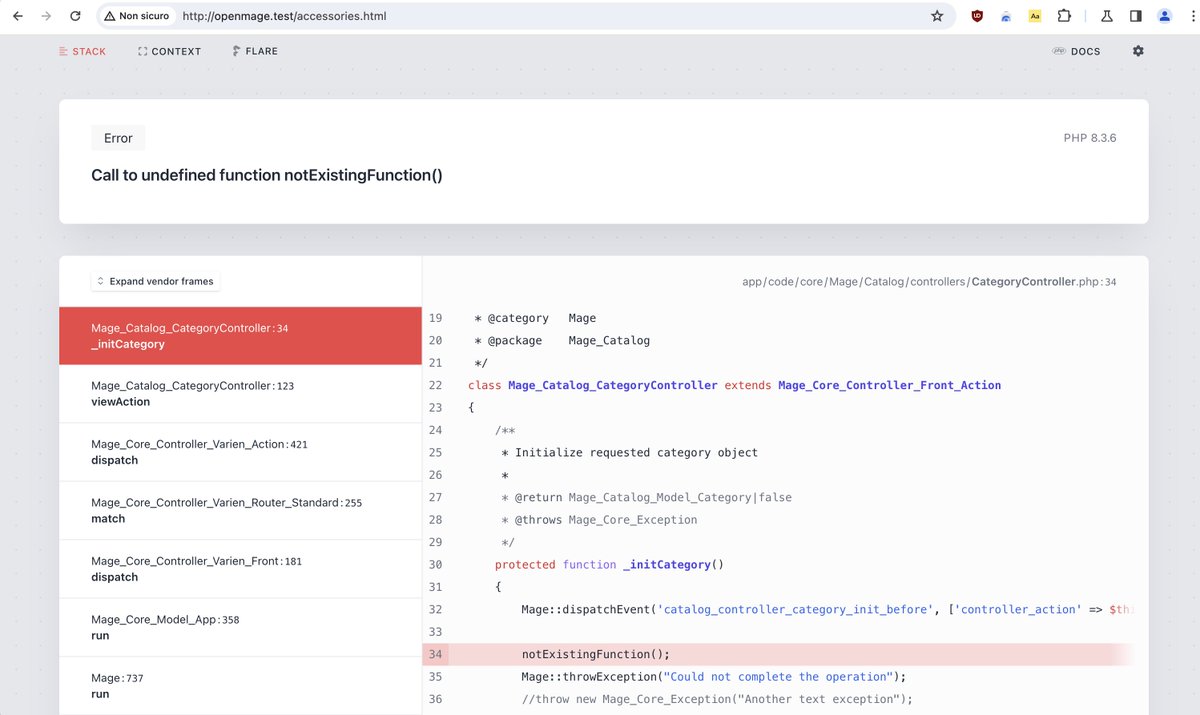1200x715 pixels.
Task: Click the '@throws Mage_Core_Exception' comment line
Action: click(599, 519)
